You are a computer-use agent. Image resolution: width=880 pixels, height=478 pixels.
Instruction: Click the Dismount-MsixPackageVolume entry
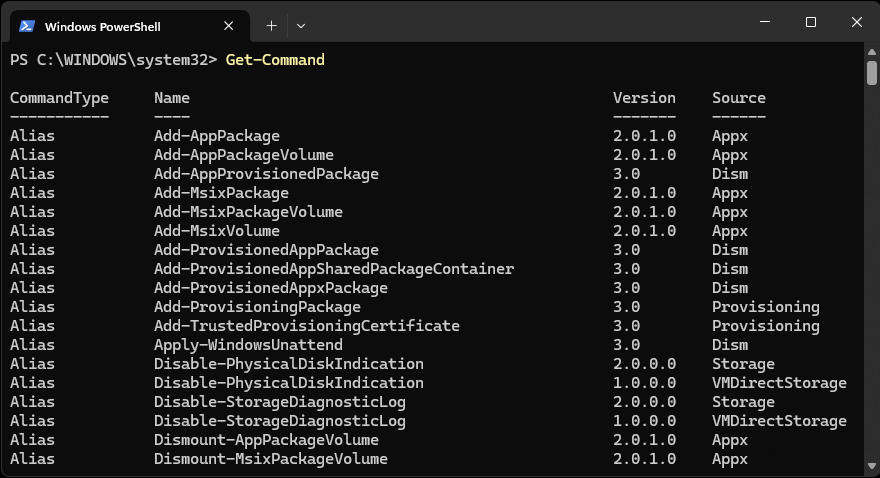271,459
